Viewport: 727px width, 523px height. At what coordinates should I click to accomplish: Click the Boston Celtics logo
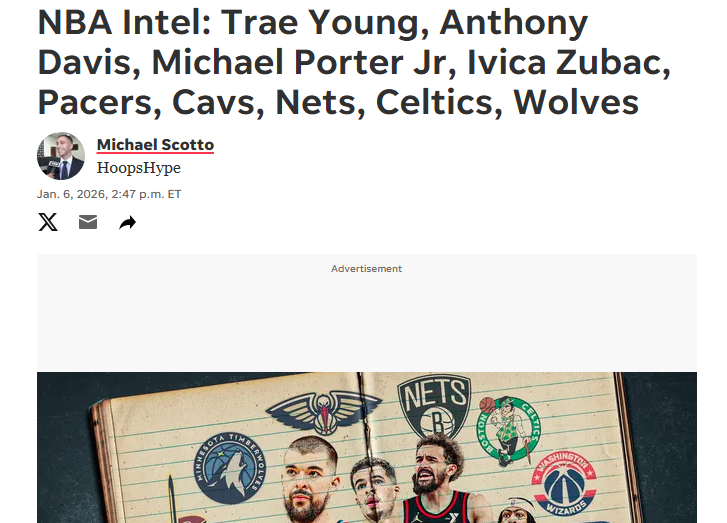(x=508, y=431)
